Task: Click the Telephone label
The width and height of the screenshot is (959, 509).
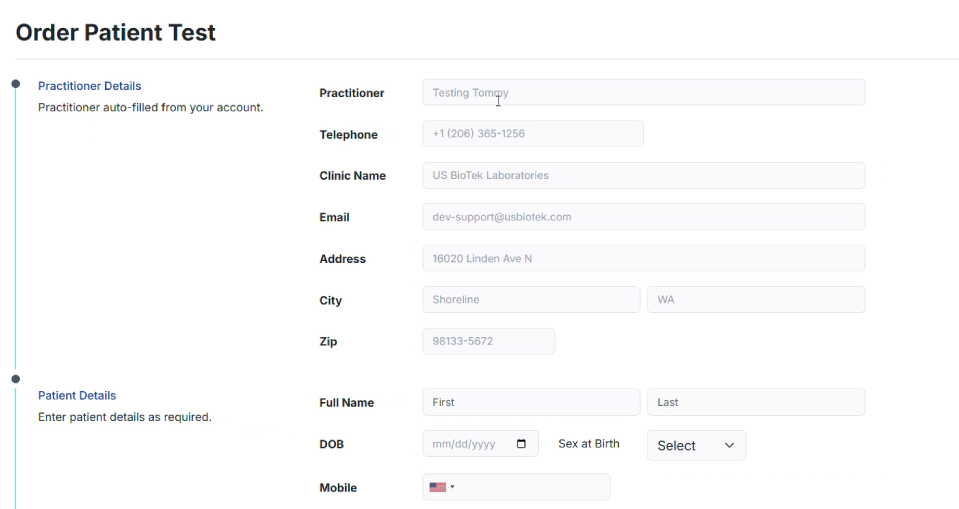Action: [348, 135]
